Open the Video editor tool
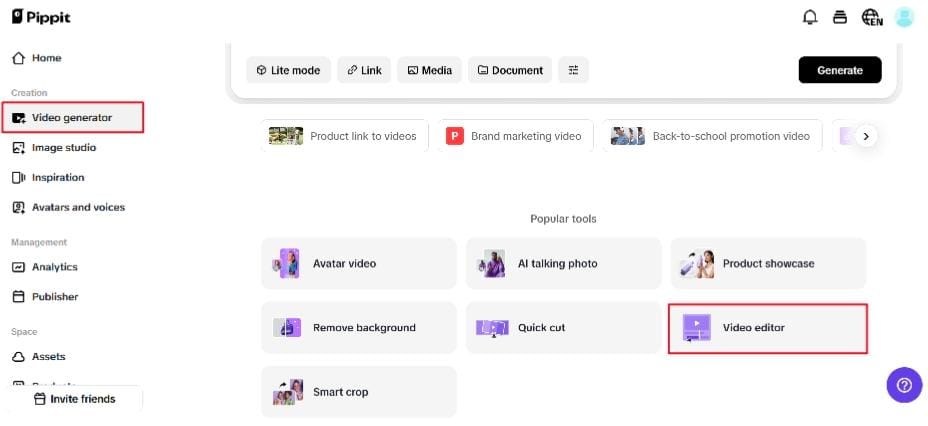 (767, 328)
